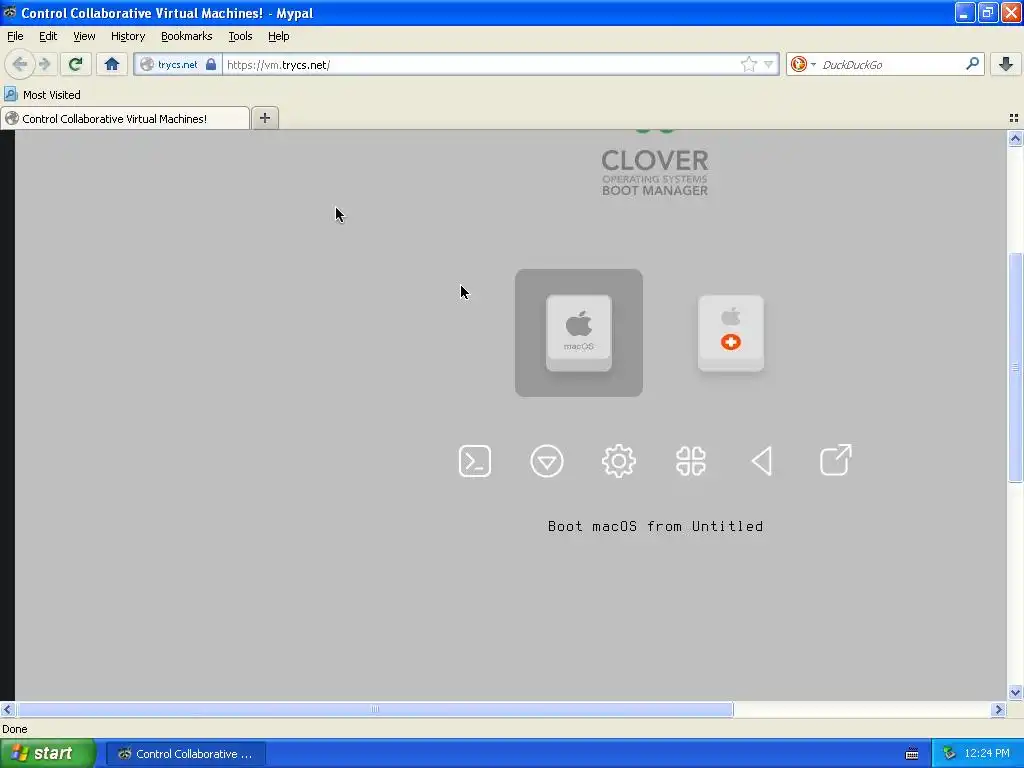
Task: Click the vertical scrollbar down arrow
Action: point(1015,692)
